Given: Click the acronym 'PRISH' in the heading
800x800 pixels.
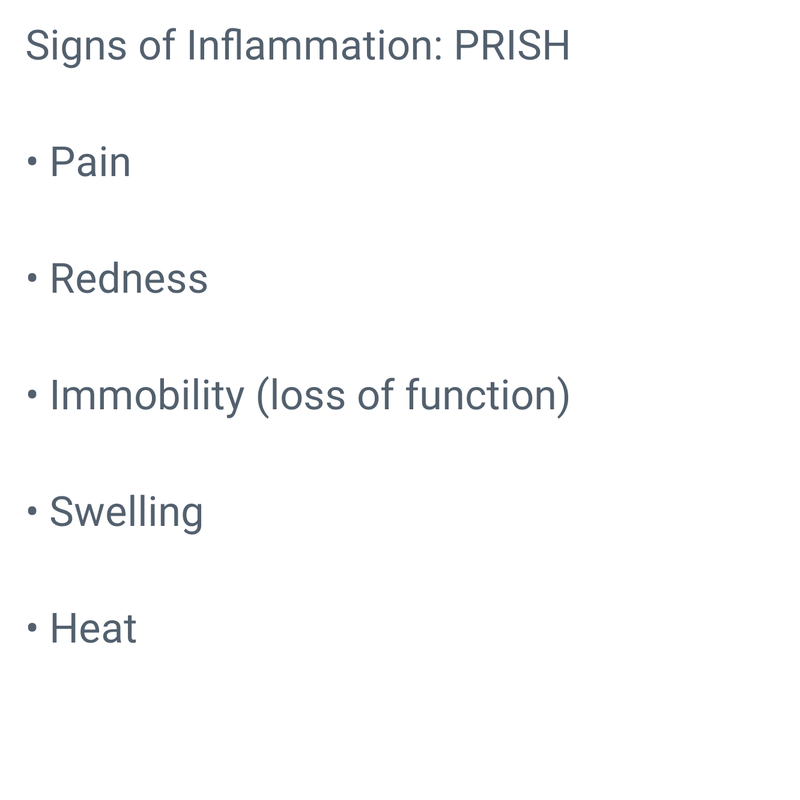Looking at the screenshot, I should point(512,46).
